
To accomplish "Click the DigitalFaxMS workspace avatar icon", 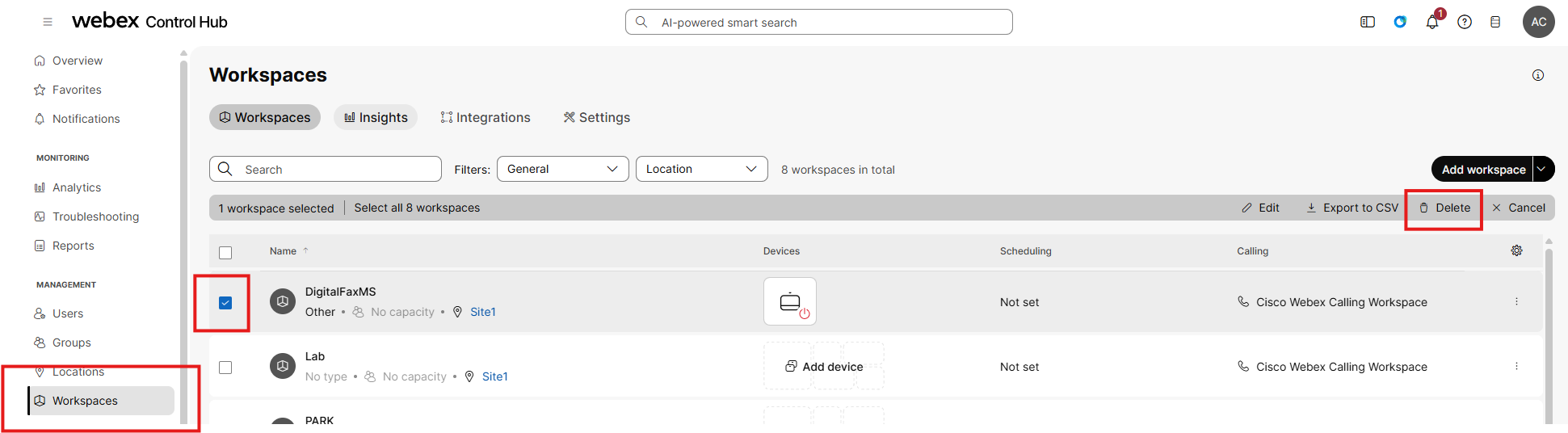I will coord(283,301).
